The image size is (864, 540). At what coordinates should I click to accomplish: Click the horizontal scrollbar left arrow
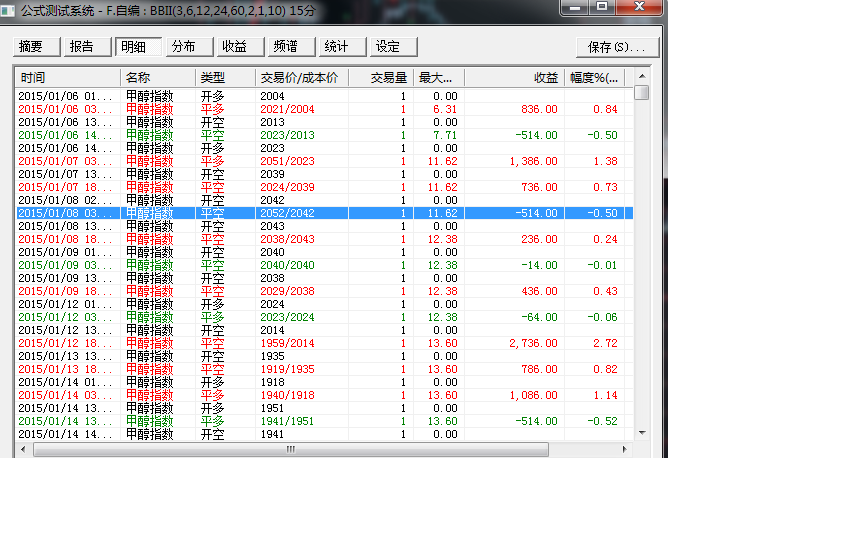[25, 450]
